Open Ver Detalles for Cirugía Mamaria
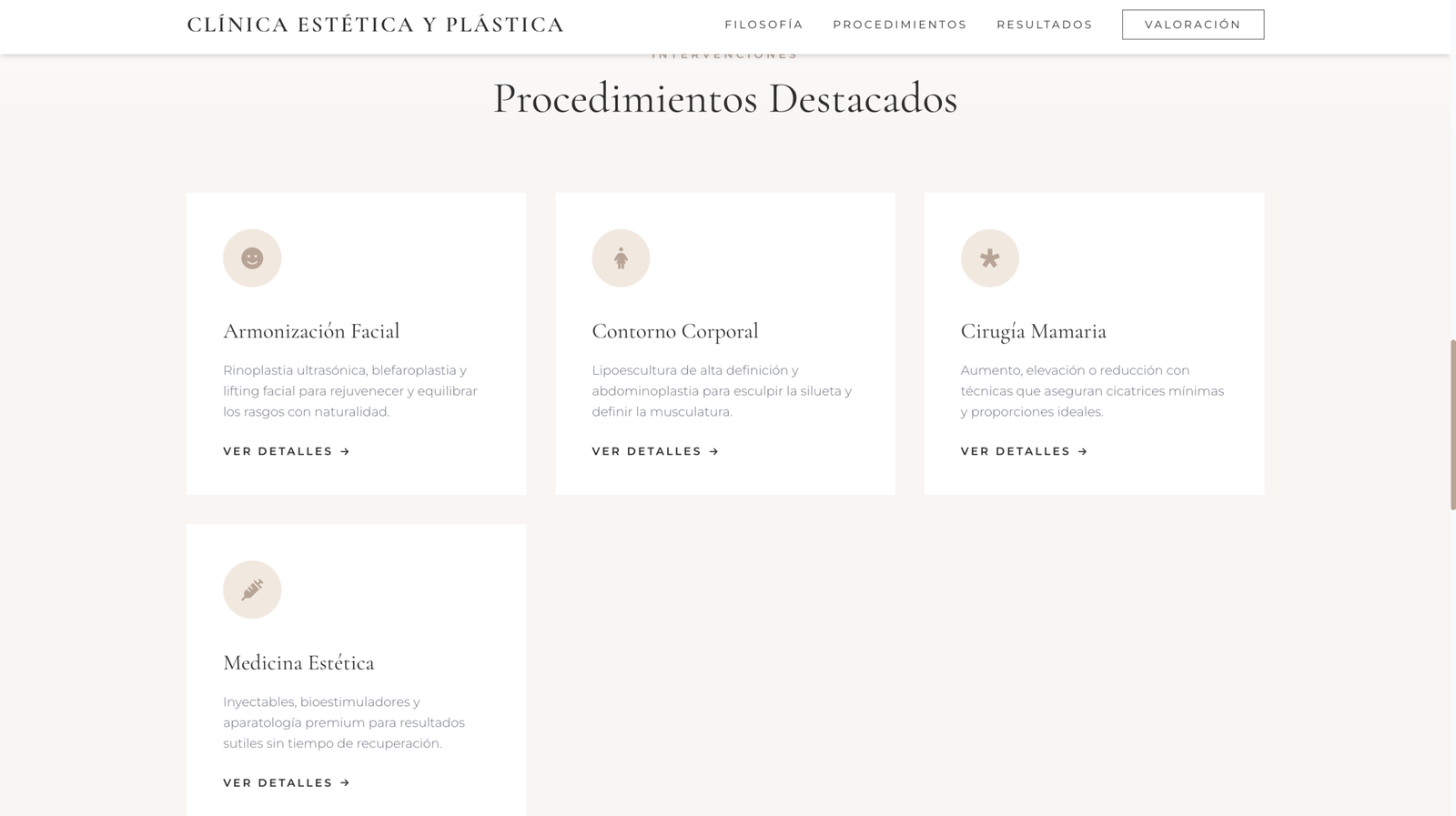The image size is (1456, 816). point(1024,451)
